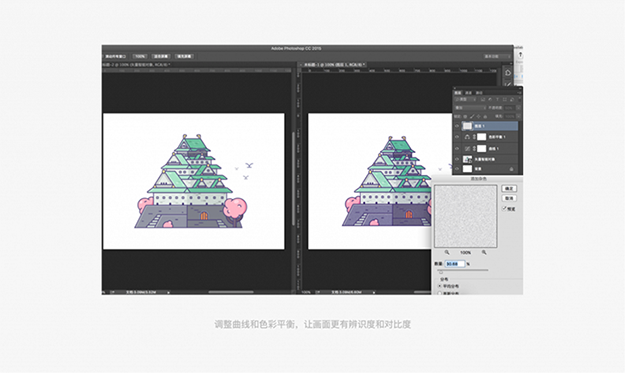The width and height of the screenshot is (625, 373).
Task: Select the curves adjustment layer icon
Action: pyautogui.click(x=467, y=149)
